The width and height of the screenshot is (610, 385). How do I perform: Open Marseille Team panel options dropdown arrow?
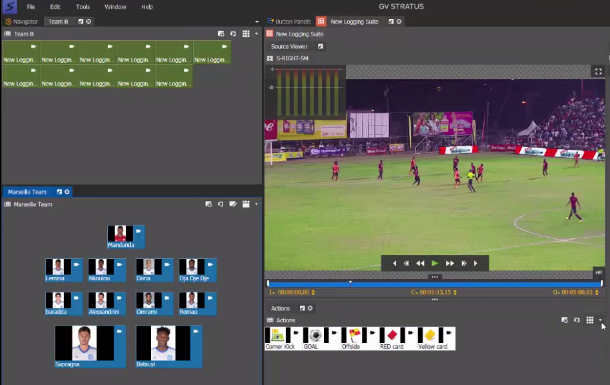click(x=256, y=204)
